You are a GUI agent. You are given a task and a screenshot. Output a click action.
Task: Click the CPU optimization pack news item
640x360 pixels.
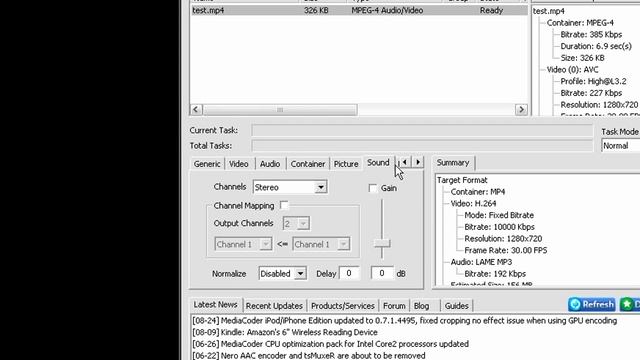[x=330, y=344]
